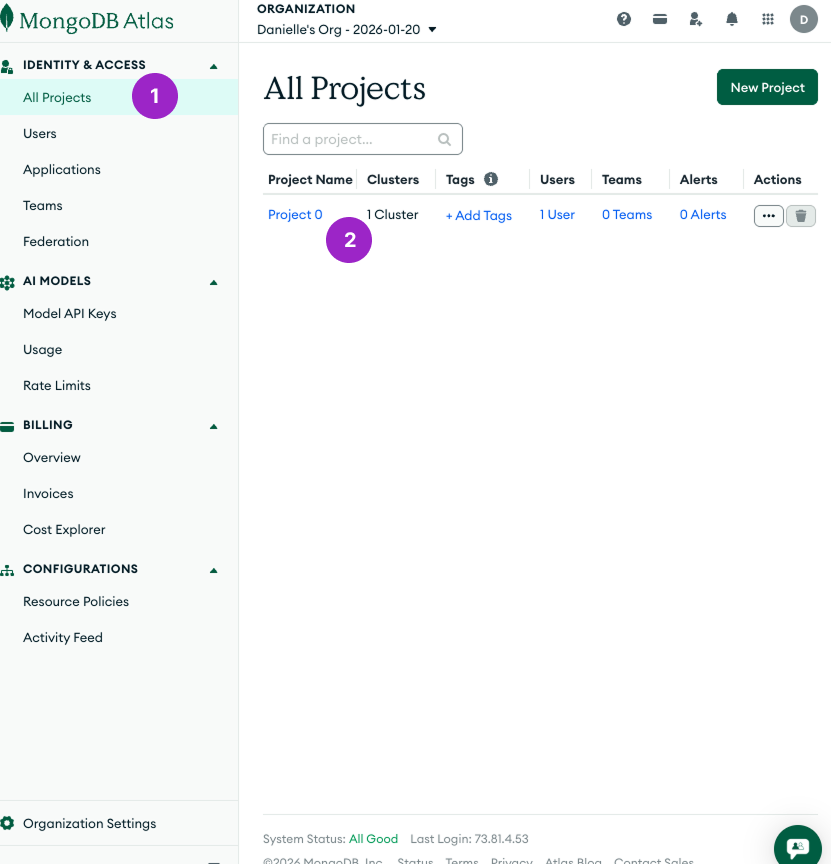Image resolution: width=831 pixels, height=864 pixels.
Task: Click the Tags info icon
Action: tap(491, 180)
